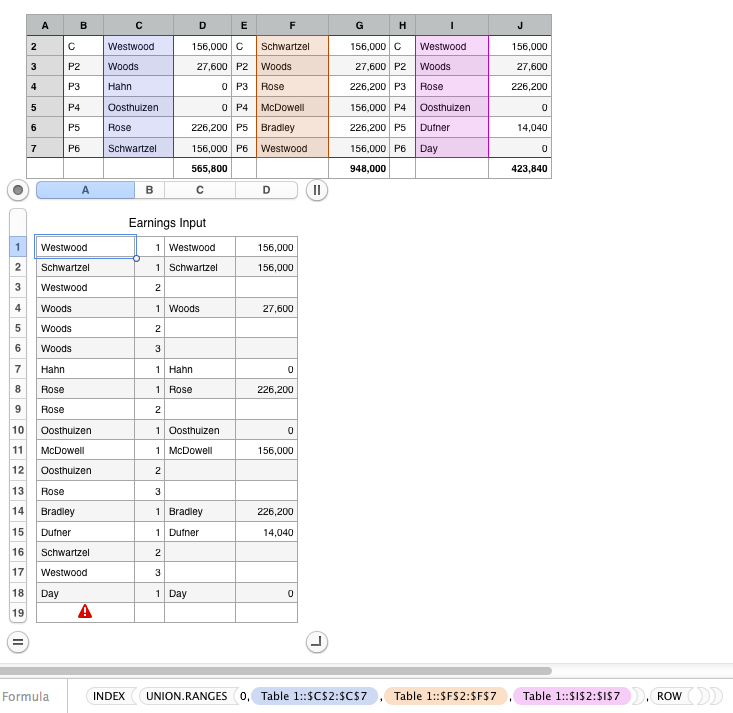Click the McDowell cell in orange column

[x=292, y=108]
